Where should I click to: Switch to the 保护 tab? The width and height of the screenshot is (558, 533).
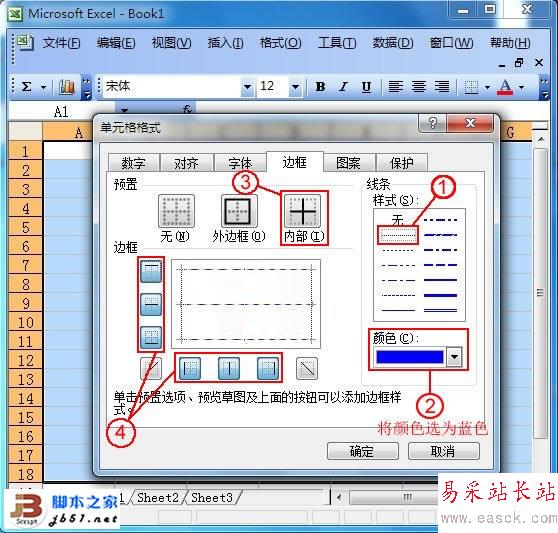[x=401, y=163]
